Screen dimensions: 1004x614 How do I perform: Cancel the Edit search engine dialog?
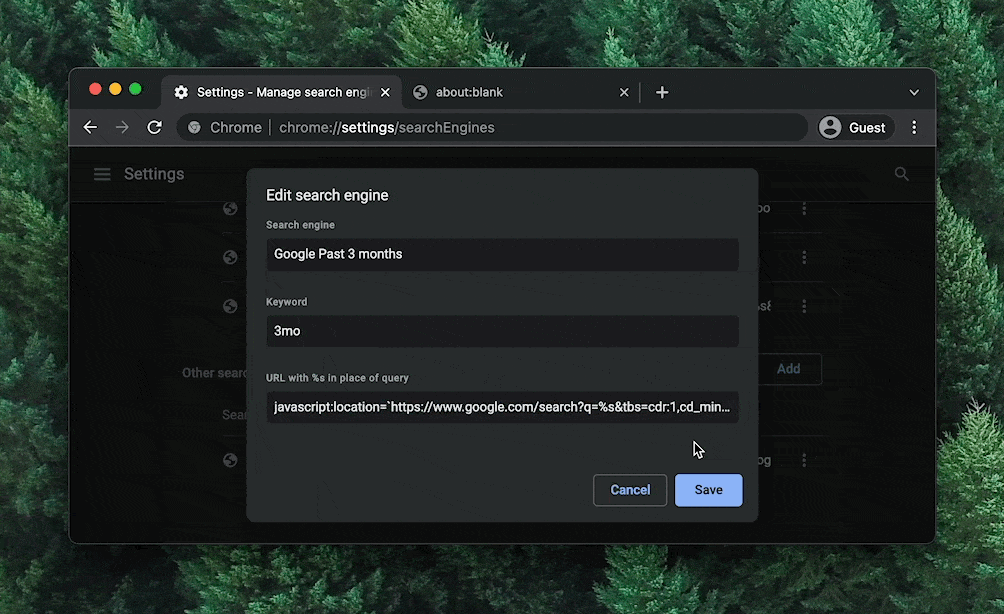click(x=630, y=490)
